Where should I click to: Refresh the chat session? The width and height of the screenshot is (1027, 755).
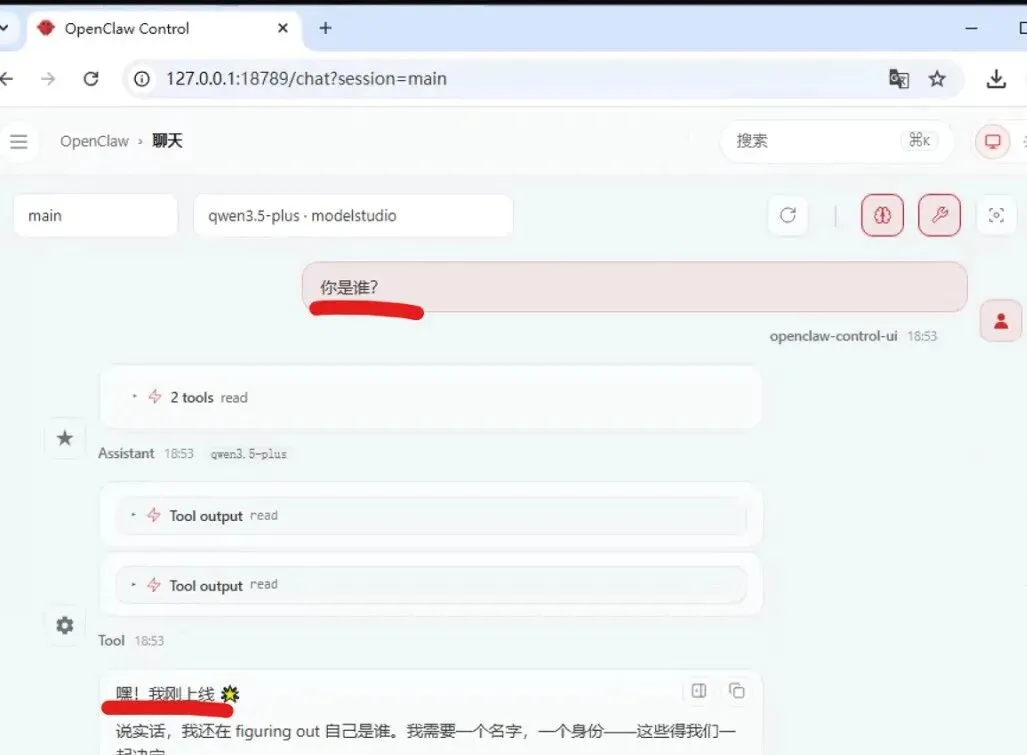(x=788, y=215)
